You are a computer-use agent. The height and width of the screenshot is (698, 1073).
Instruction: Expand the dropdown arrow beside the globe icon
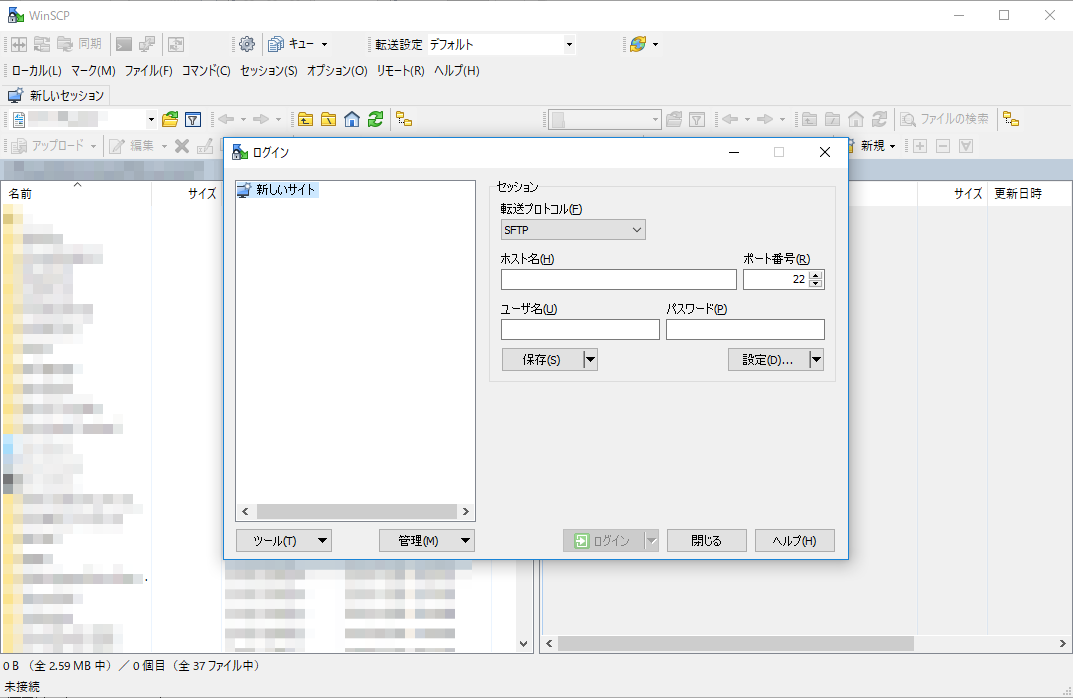656,44
